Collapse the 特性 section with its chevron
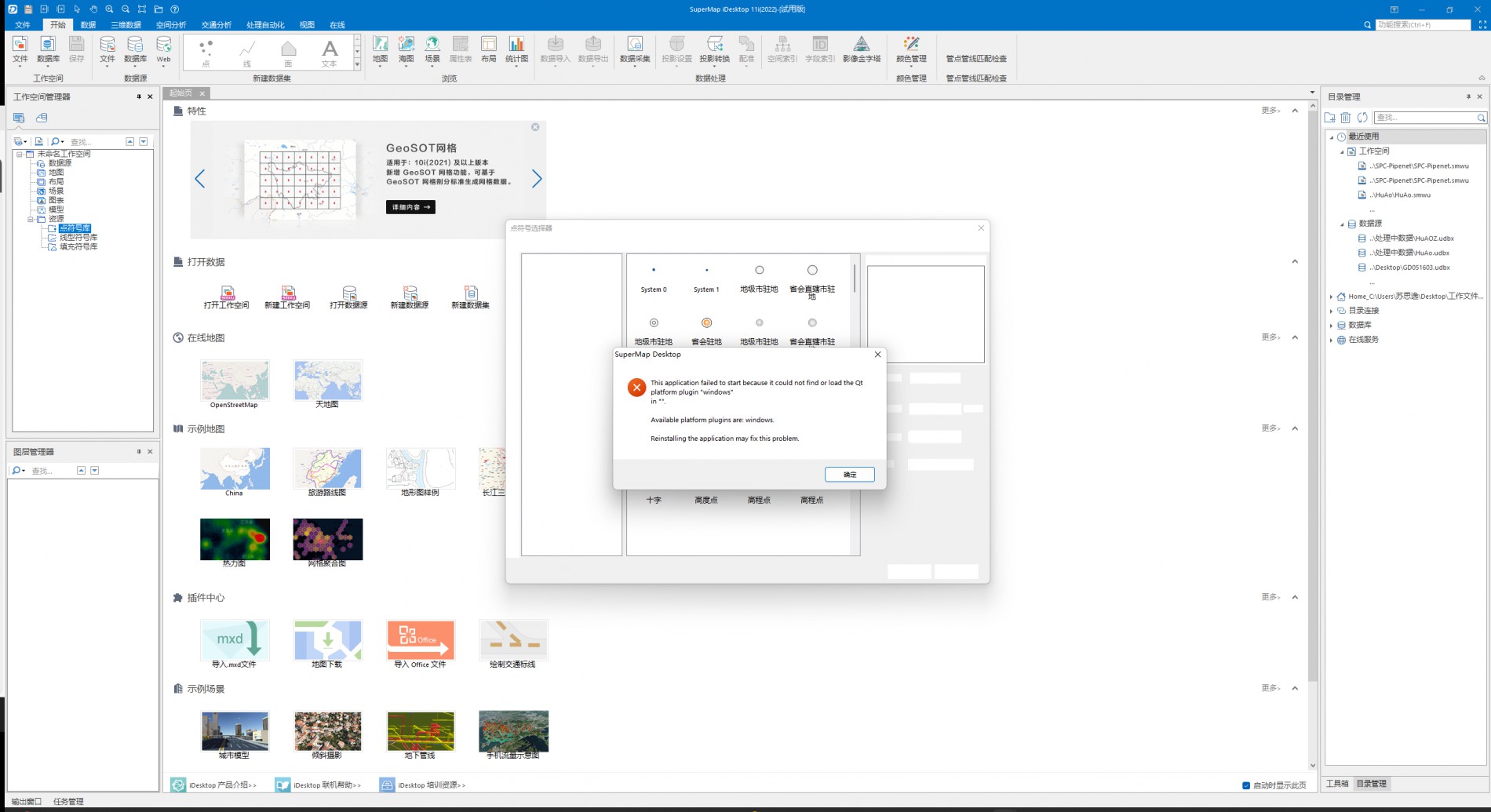This screenshot has width=1491, height=812. click(1295, 111)
